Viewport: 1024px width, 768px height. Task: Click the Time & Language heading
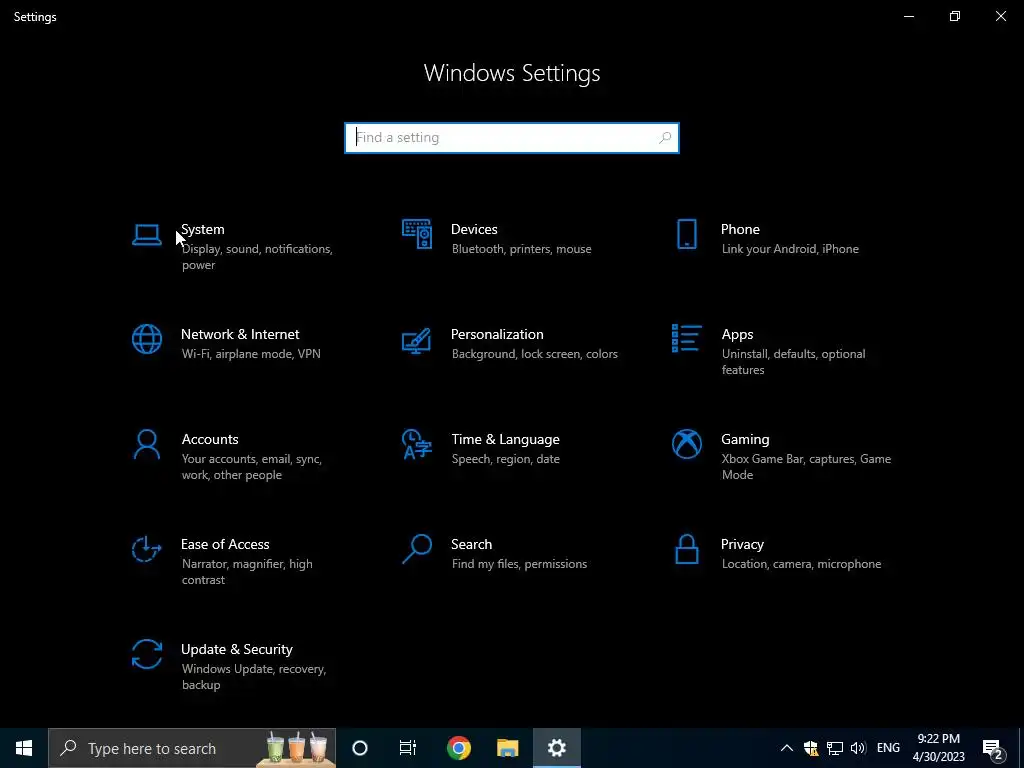(x=505, y=440)
